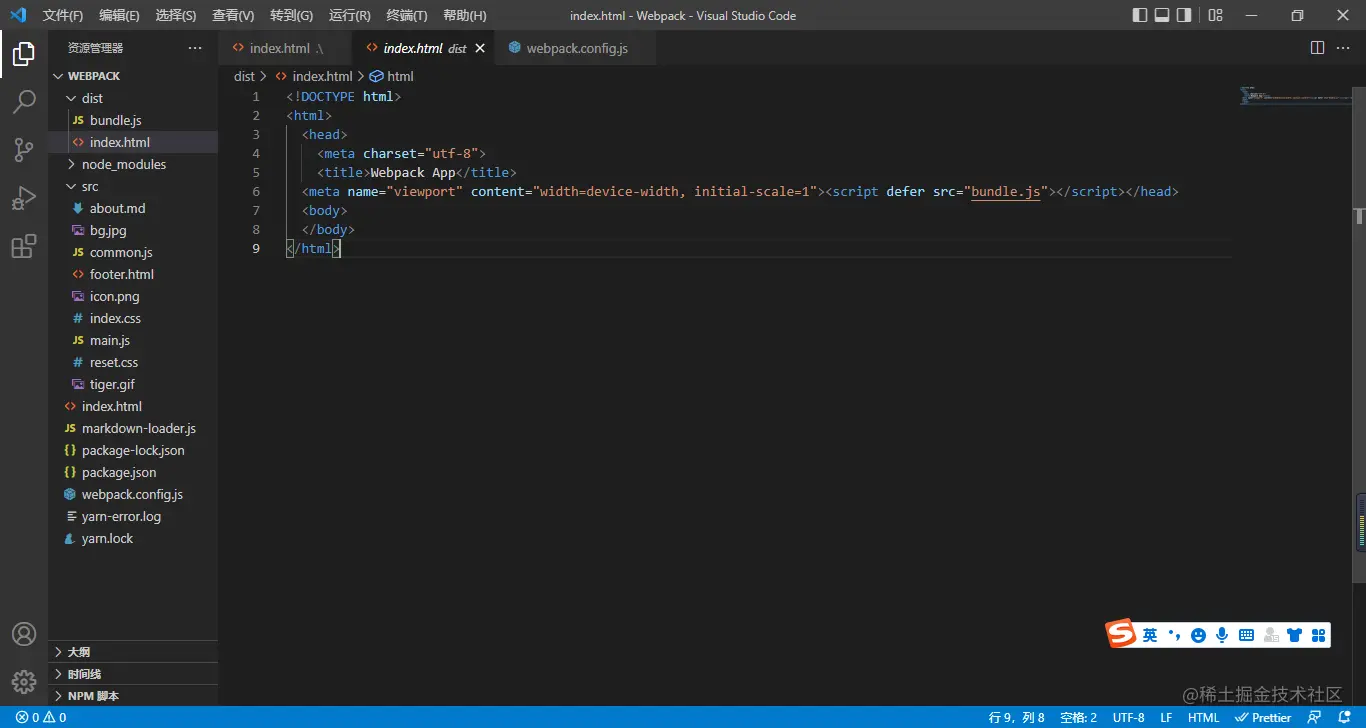The image size is (1366, 728).
Task: Open the Sogou toolbox grid icon
Action: 1318,635
